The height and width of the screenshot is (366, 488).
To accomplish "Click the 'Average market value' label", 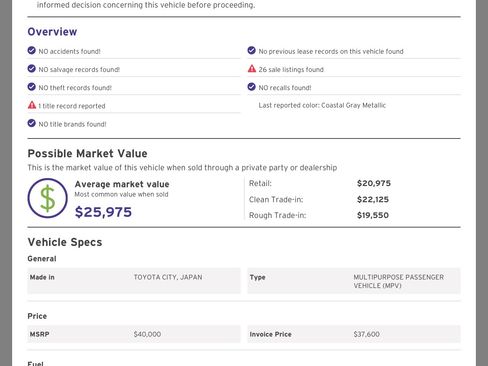I will [122, 184].
